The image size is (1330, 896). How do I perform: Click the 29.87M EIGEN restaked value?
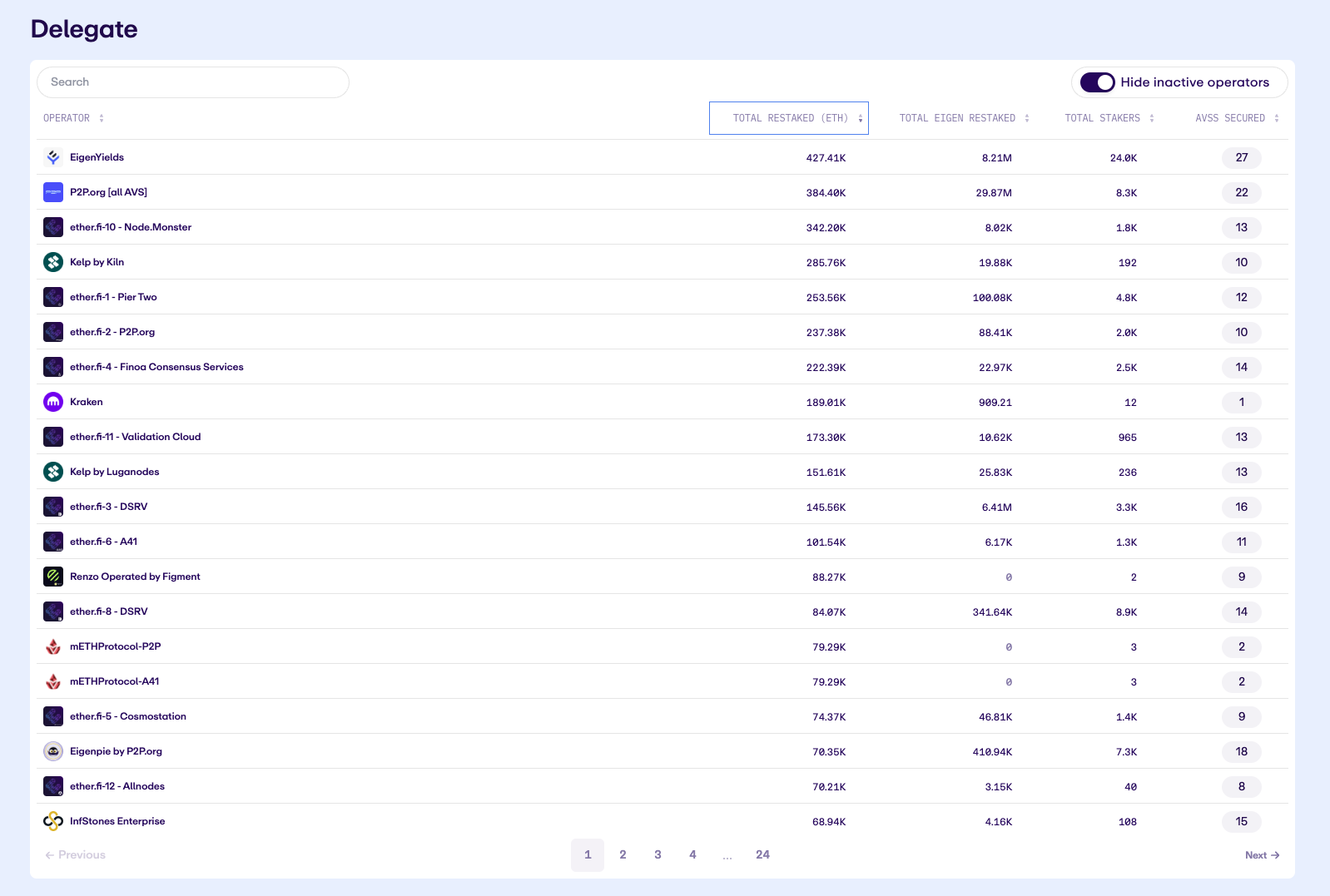[994, 193]
